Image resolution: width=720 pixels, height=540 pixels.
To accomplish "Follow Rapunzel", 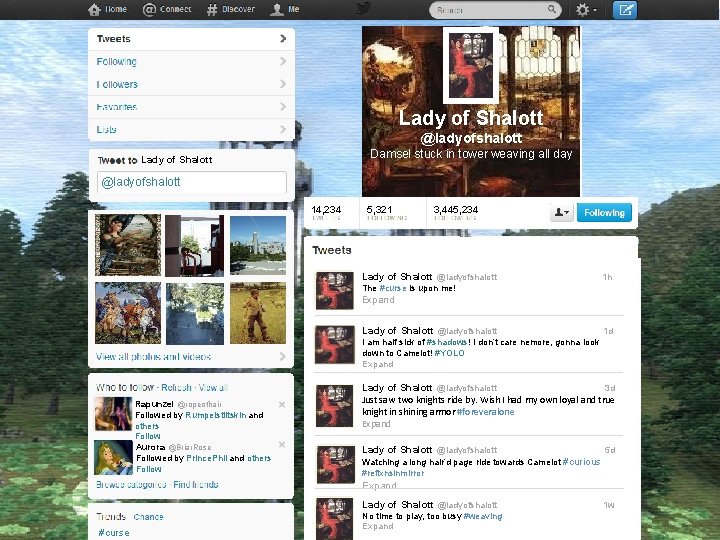I will click(148, 436).
